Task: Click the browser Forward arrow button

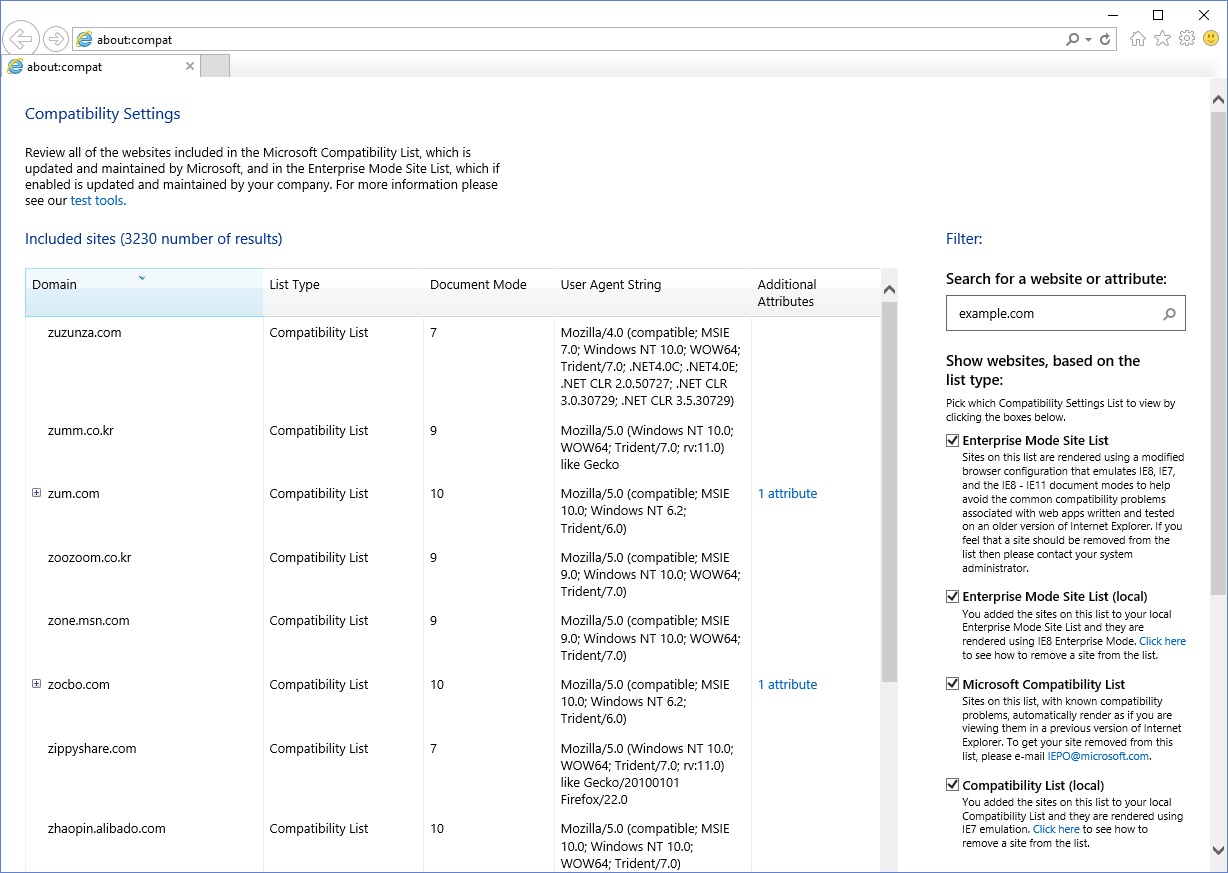Action: click(56, 39)
